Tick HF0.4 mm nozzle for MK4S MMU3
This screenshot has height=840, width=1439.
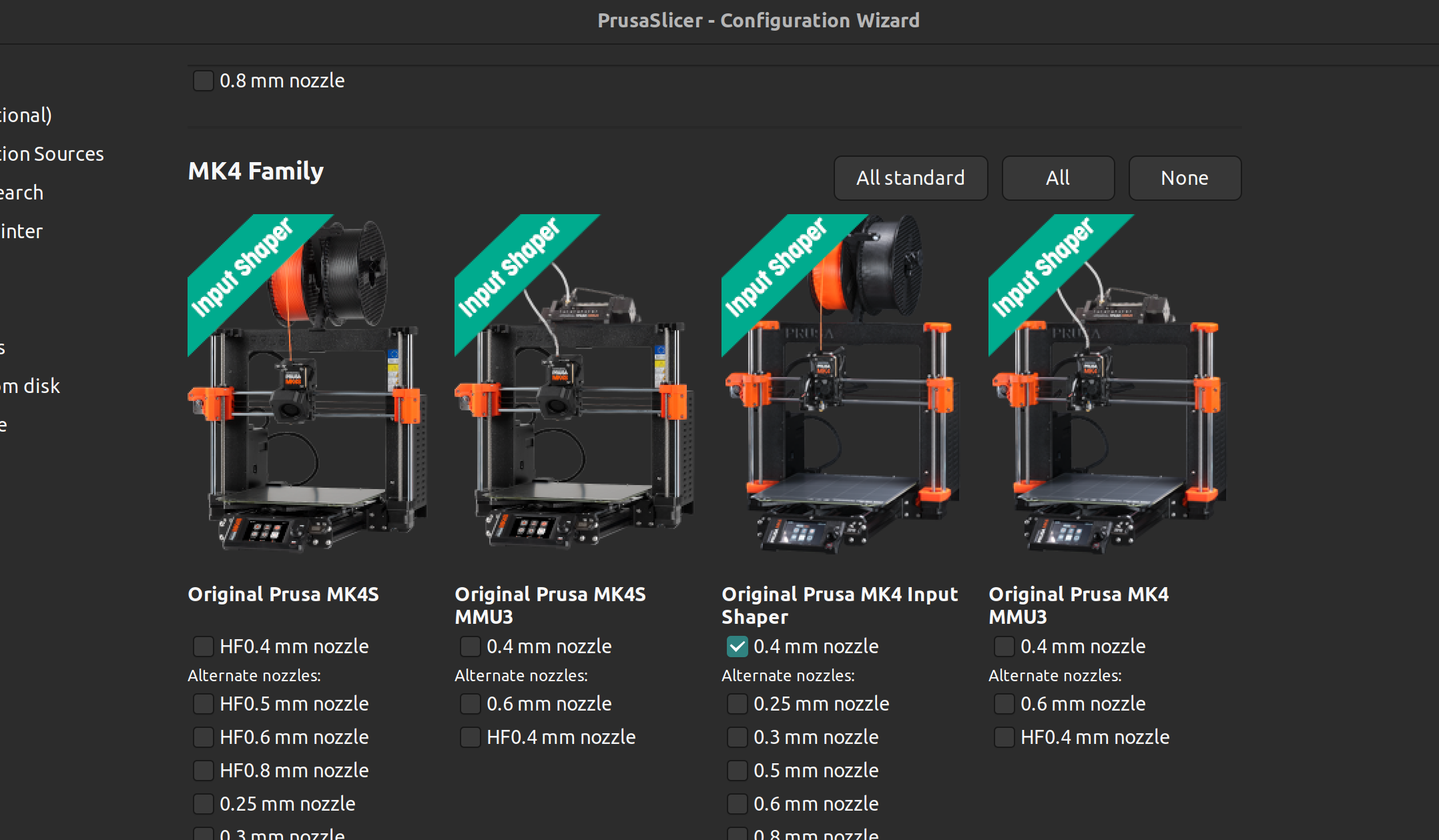pyautogui.click(x=470, y=737)
